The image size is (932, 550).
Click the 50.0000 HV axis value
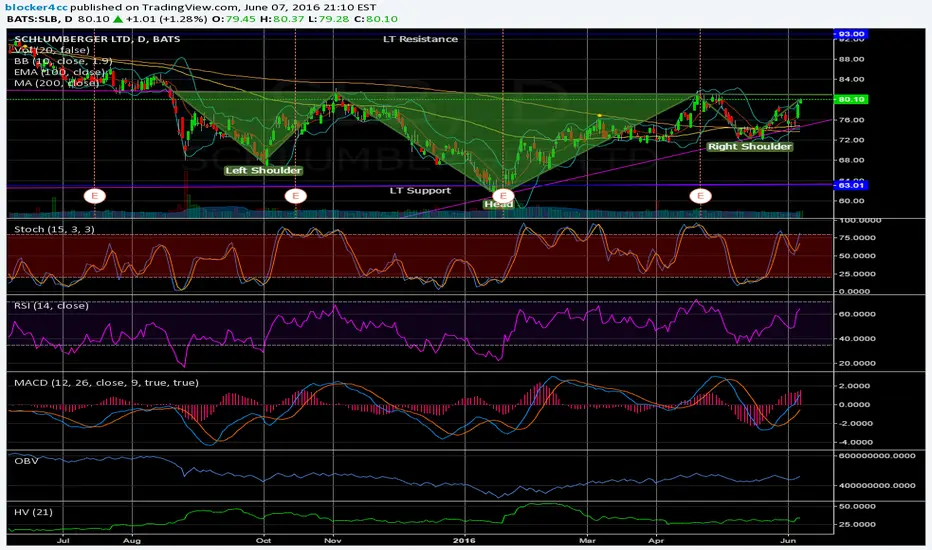point(857,507)
